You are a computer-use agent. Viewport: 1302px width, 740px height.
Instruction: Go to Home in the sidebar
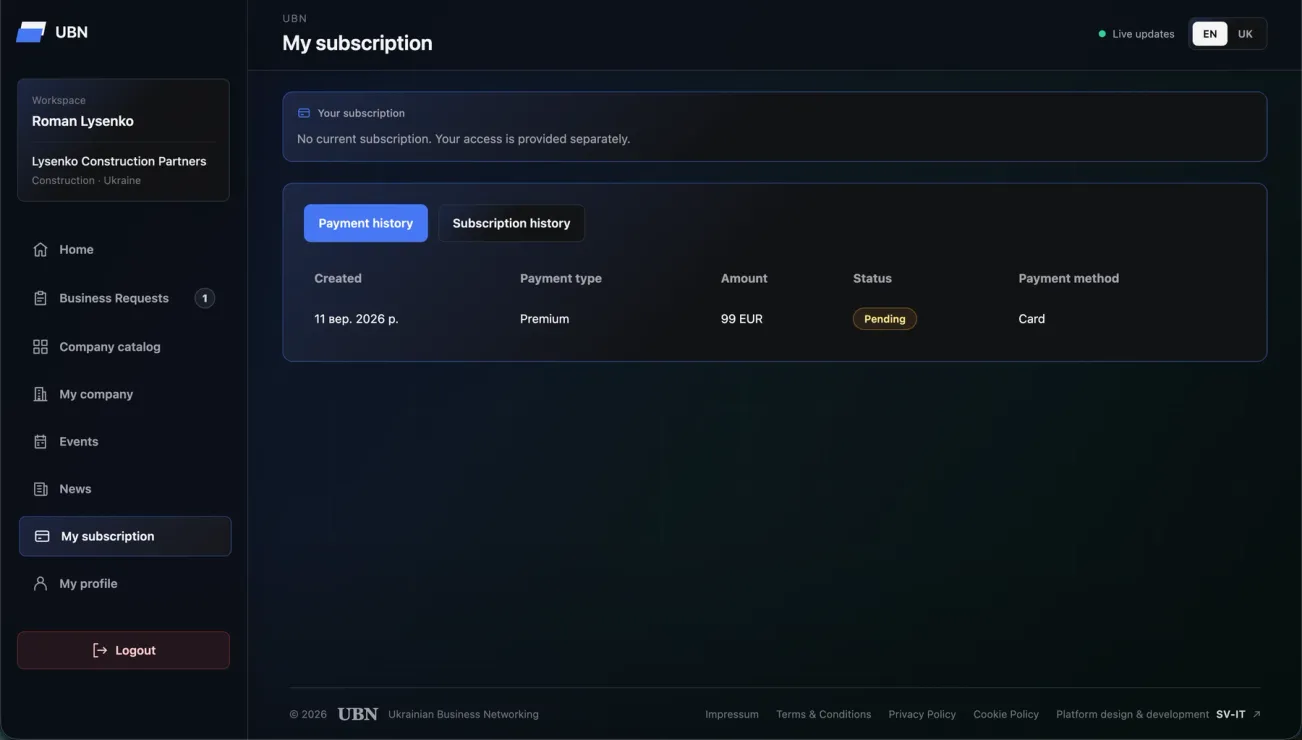click(x=125, y=250)
